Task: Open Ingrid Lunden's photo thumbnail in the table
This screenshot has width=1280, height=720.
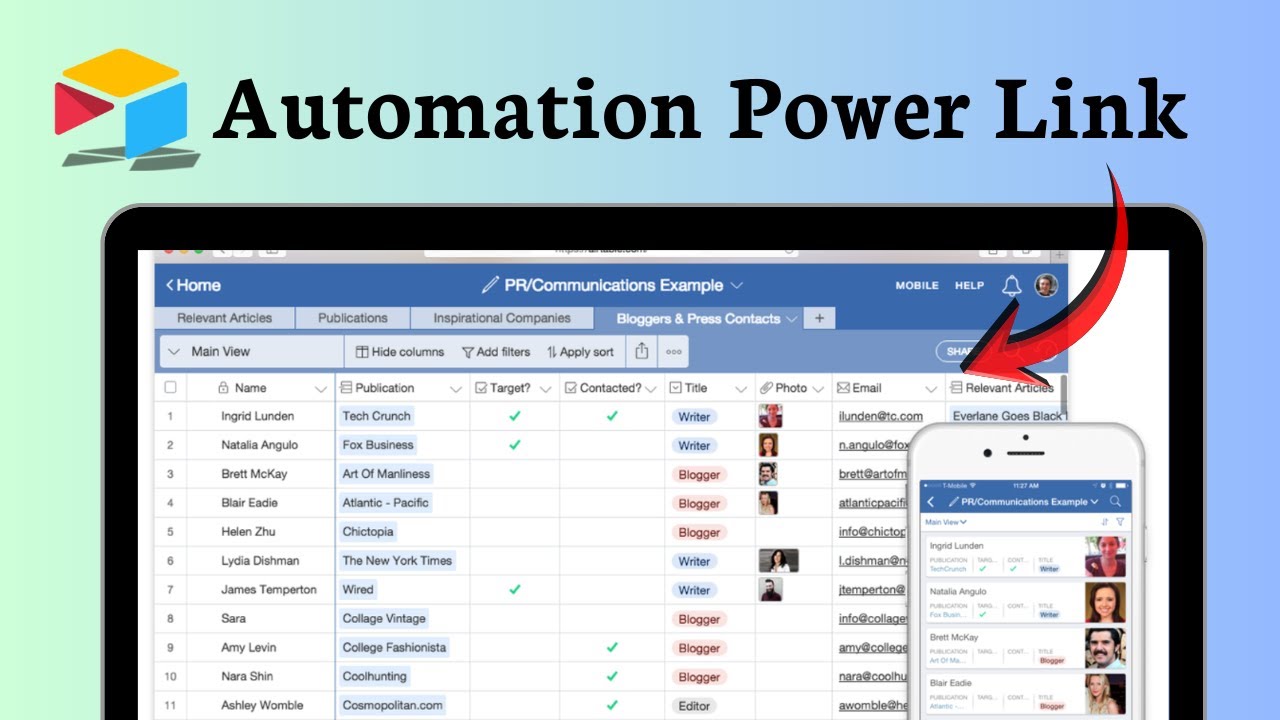Action: coord(770,416)
